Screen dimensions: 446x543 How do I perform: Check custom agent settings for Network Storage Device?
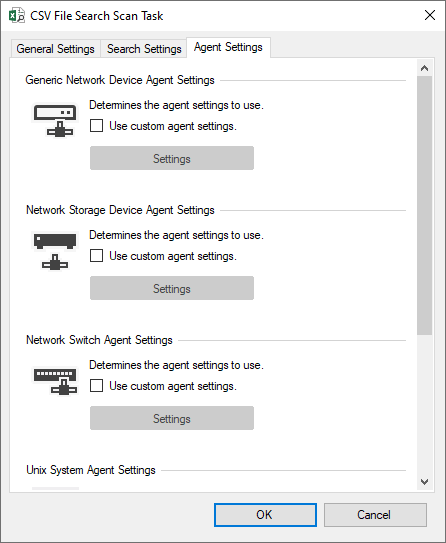tap(96, 256)
